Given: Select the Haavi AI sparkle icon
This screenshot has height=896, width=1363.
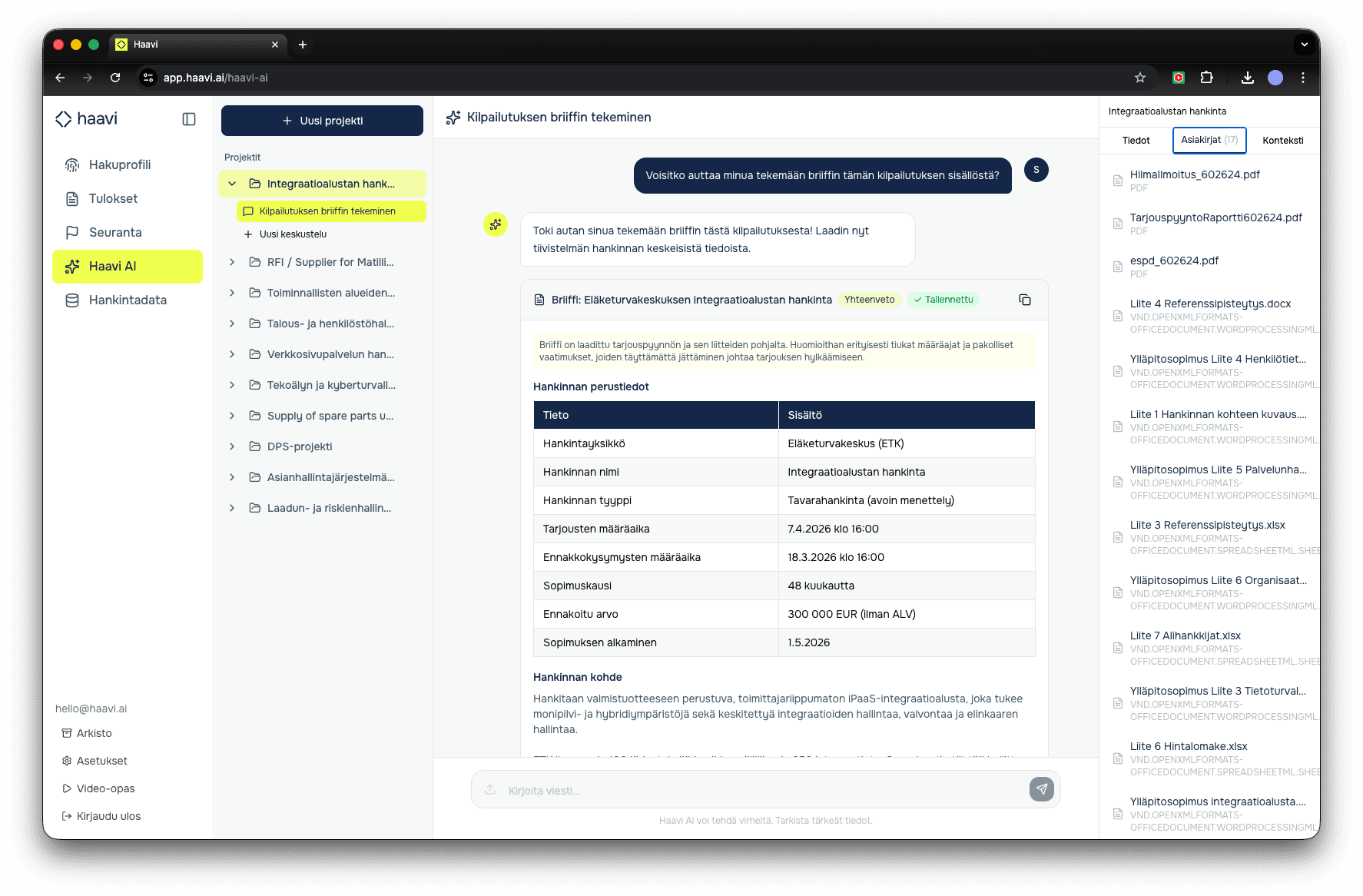Looking at the screenshot, I should coord(71,266).
